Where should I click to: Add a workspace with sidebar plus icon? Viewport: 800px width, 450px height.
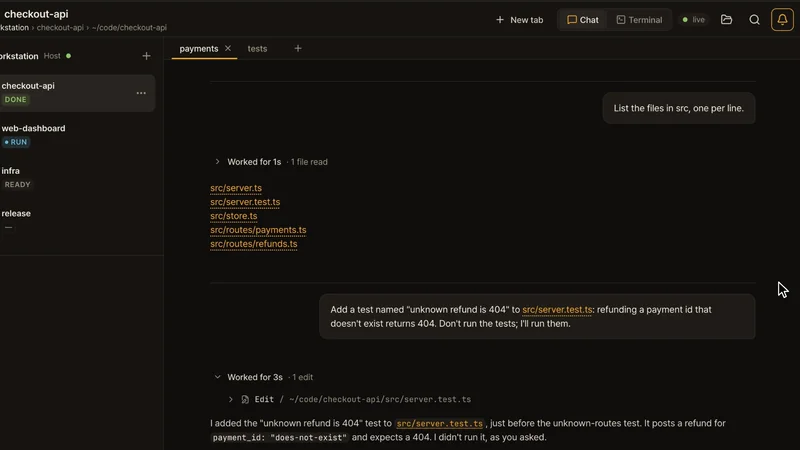point(146,56)
